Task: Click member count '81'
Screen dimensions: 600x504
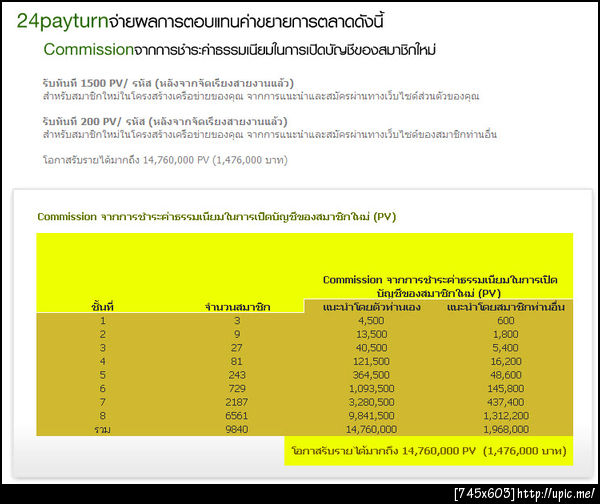Action: pyautogui.click(x=237, y=361)
